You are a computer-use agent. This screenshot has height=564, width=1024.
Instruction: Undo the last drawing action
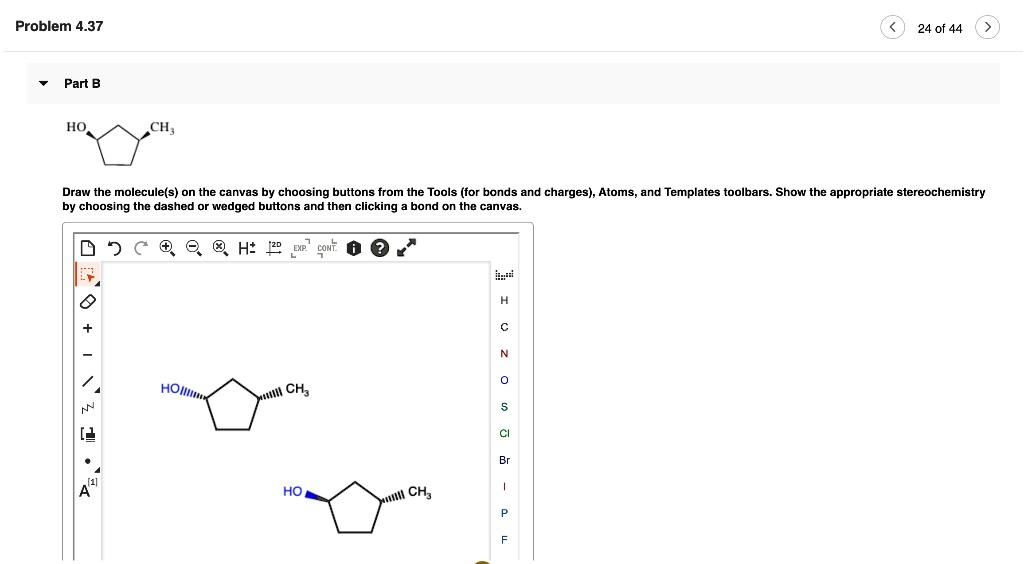point(114,248)
